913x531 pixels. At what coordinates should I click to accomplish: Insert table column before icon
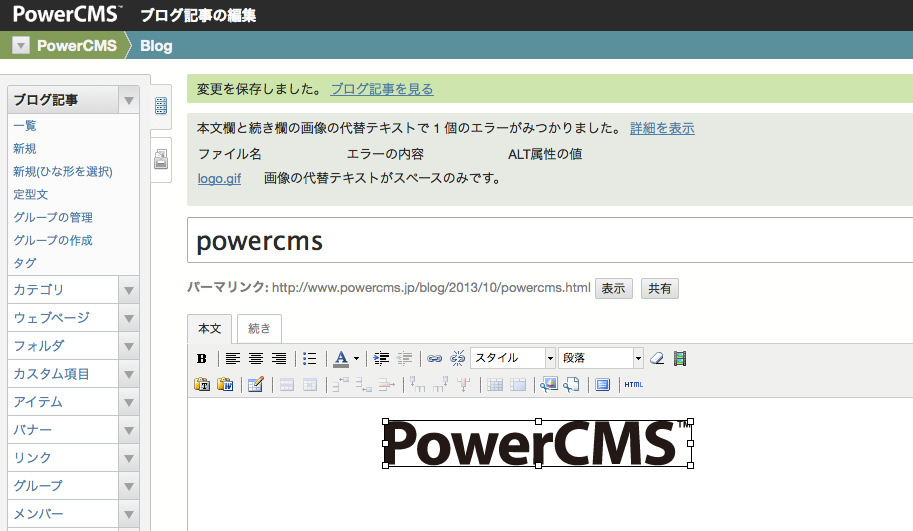click(417, 384)
